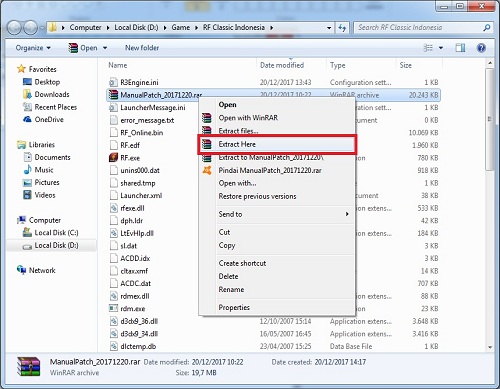Open the address bar history dropdown
The image size is (500, 389).
[x=329, y=28]
